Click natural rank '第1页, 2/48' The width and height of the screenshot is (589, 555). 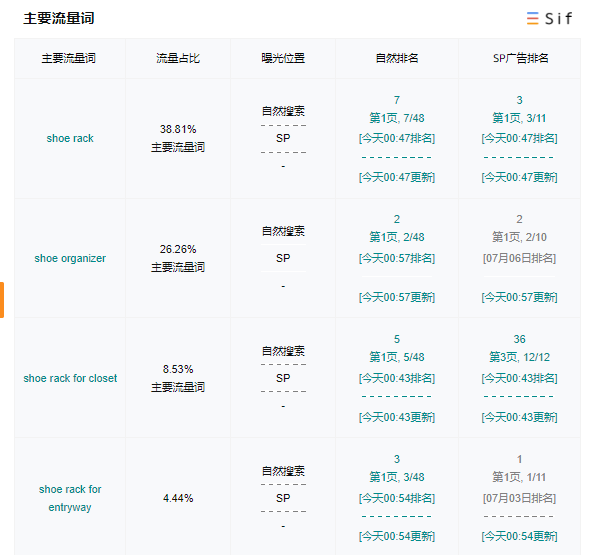pos(397,237)
